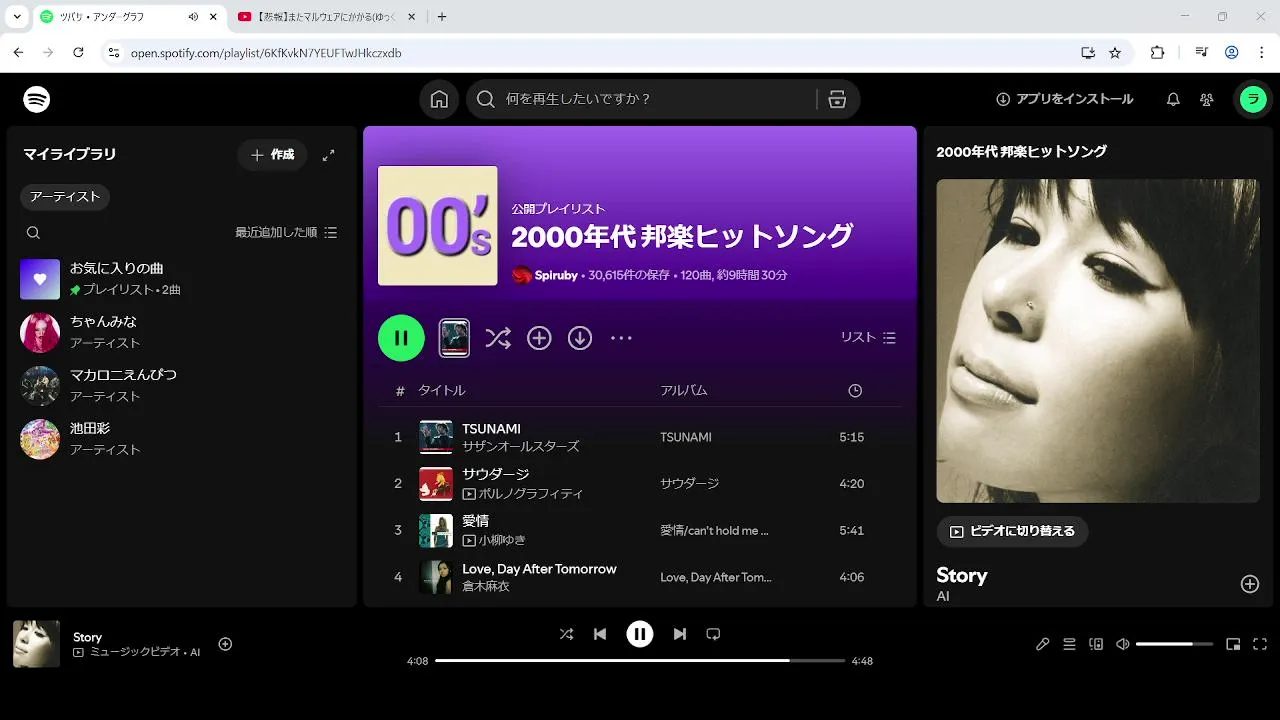The image size is (1280, 720).
Task: Open マカロニえんぴつ artist in library
Action: [182, 386]
